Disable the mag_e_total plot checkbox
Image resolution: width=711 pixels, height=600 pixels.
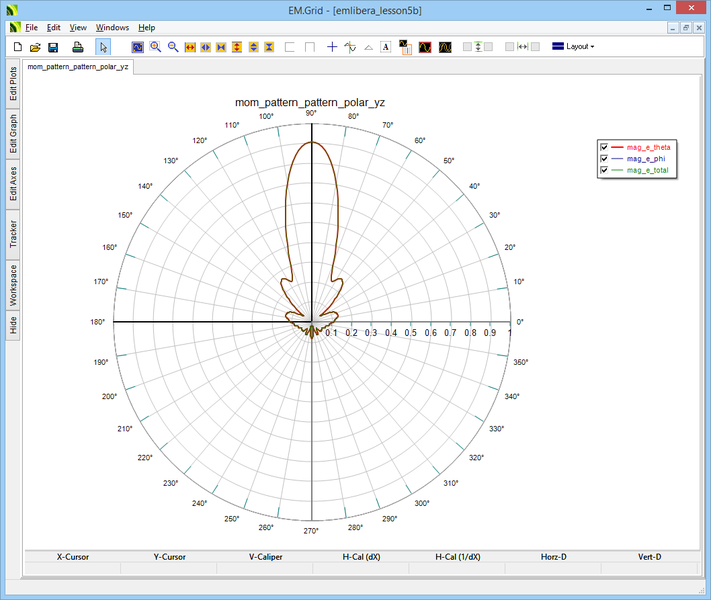(x=604, y=171)
